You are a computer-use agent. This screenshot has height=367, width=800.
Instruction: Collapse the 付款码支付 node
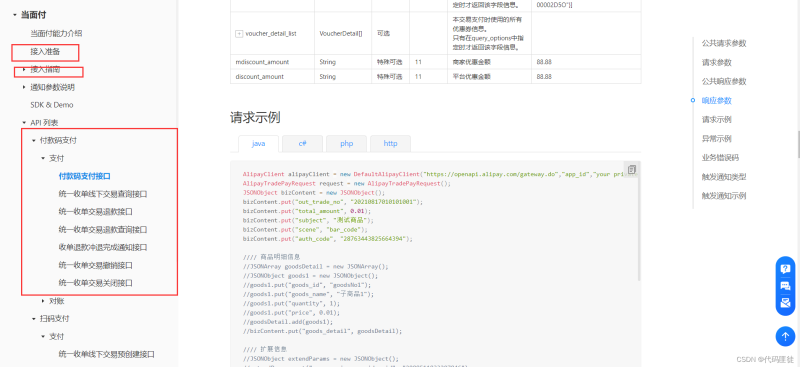click(x=34, y=140)
